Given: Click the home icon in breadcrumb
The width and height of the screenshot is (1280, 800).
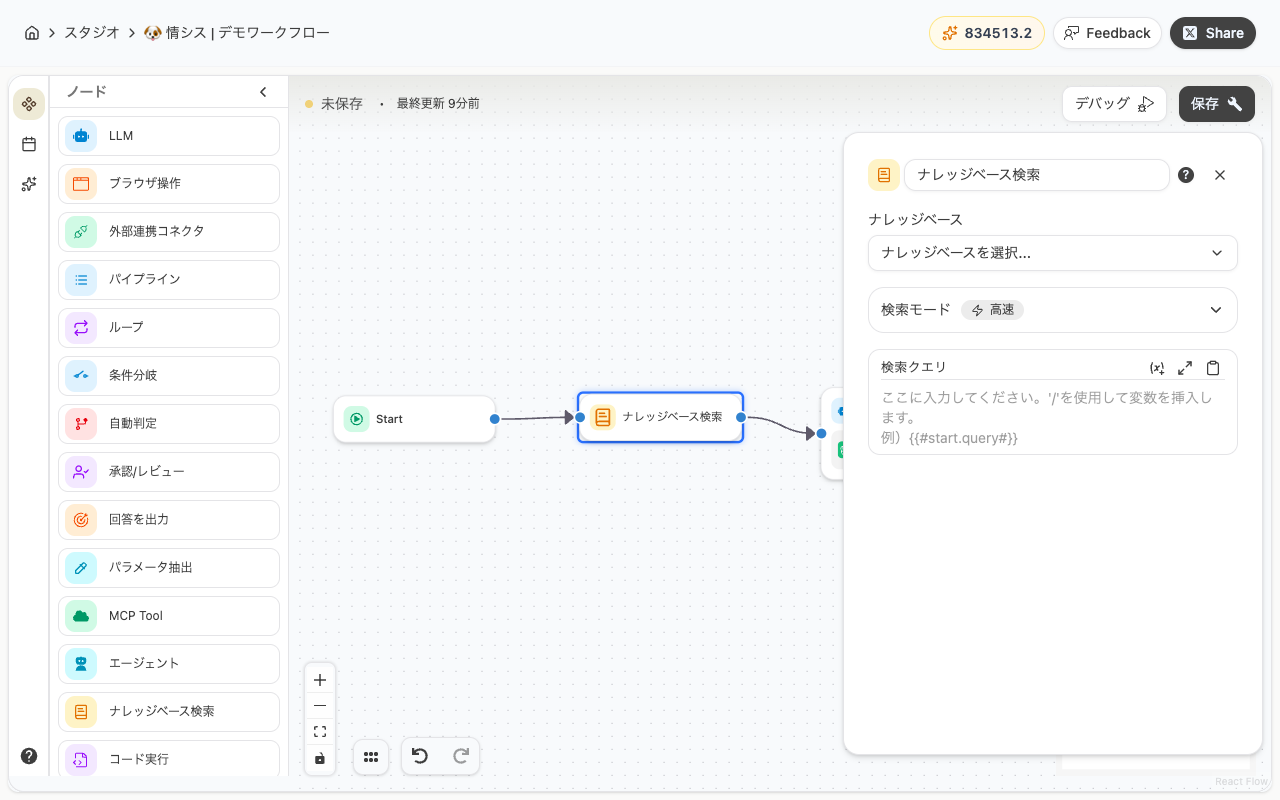Looking at the screenshot, I should [x=32, y=33].
